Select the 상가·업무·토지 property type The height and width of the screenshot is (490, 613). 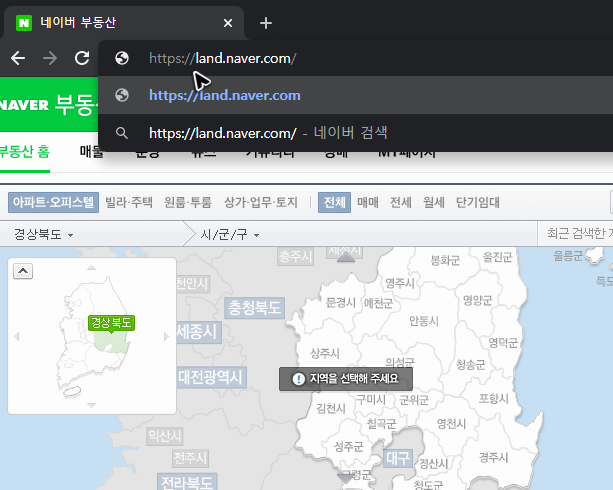261,202
